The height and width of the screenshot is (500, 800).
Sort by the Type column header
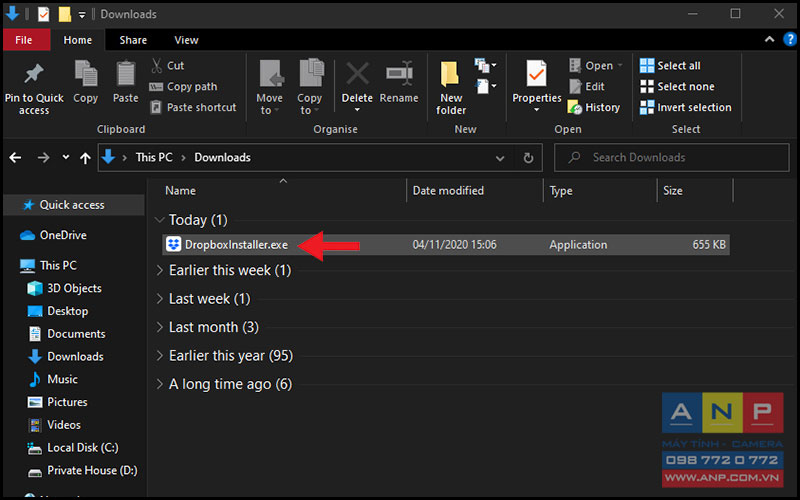tap(561, 191)
